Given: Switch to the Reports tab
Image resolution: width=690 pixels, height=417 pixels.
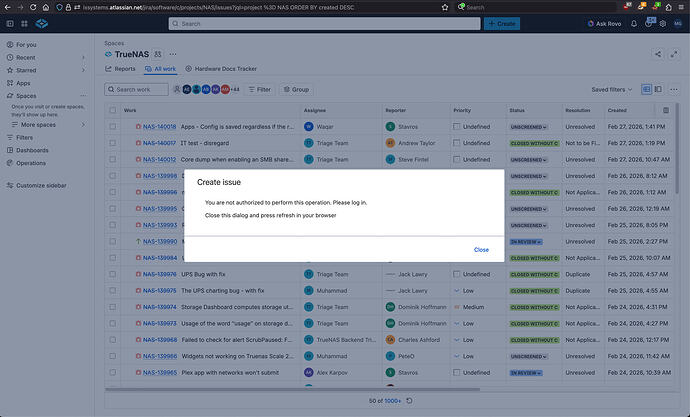Looking at the screenshot, I should 120,69.
